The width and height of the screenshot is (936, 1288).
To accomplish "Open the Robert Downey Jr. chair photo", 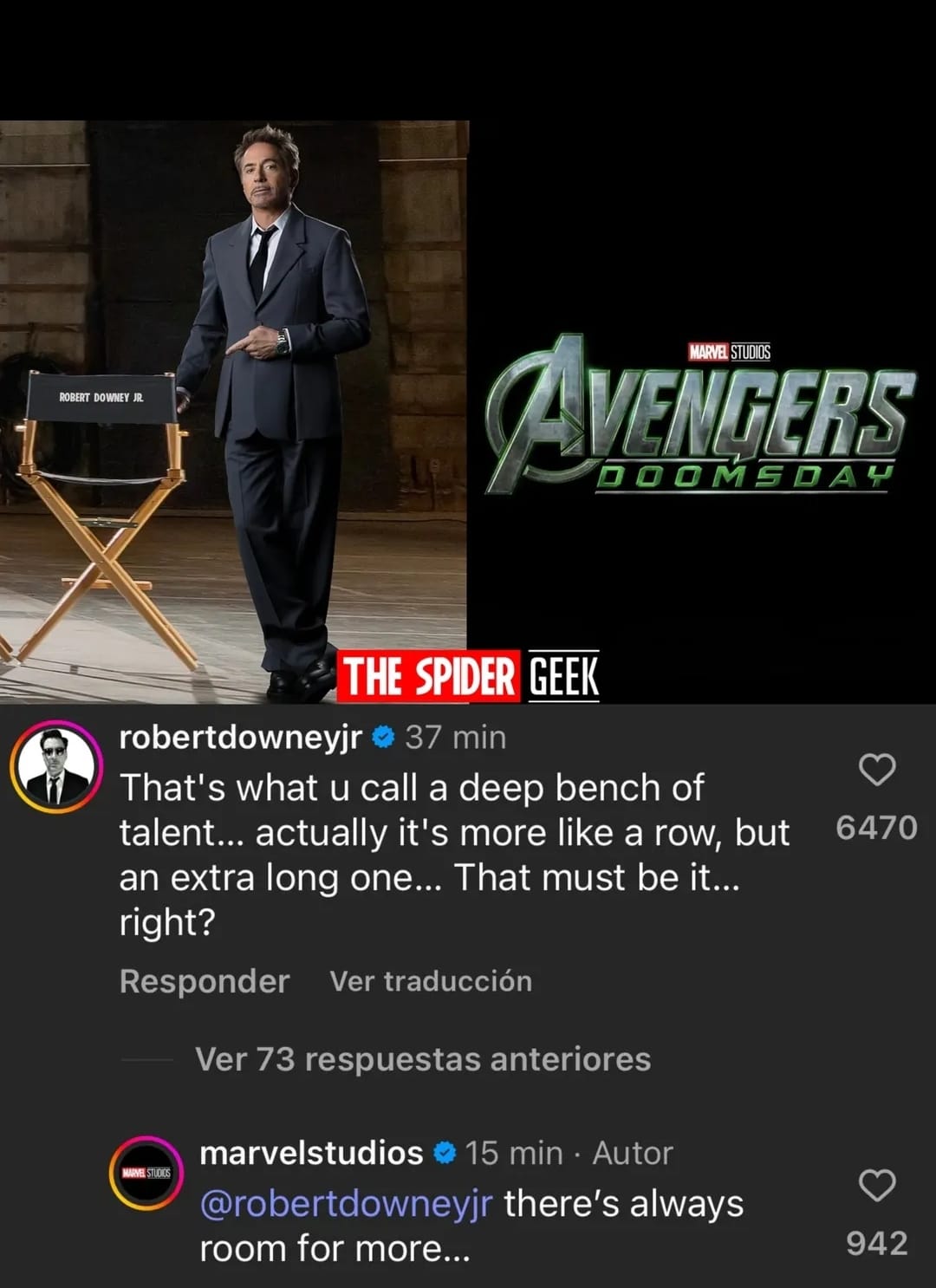I will 234,412.
